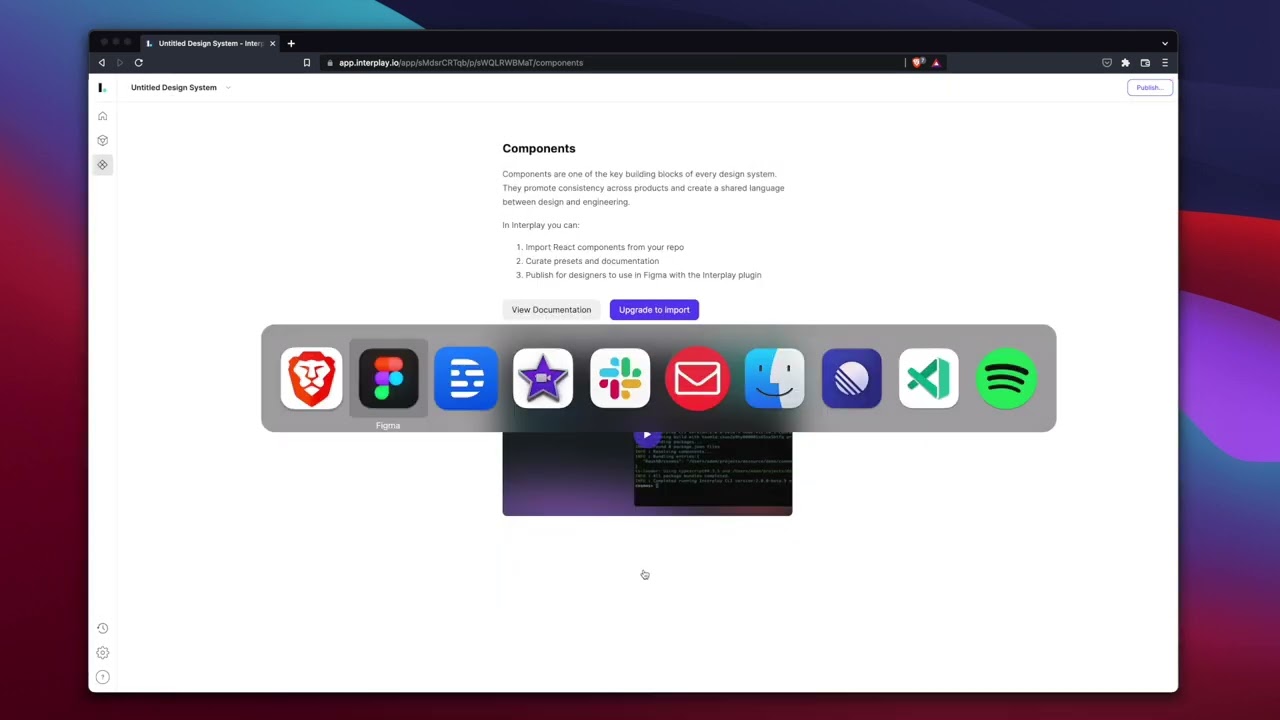Open a new browser tab
The height and width of the screenshot is (720, 1280).
291,44
